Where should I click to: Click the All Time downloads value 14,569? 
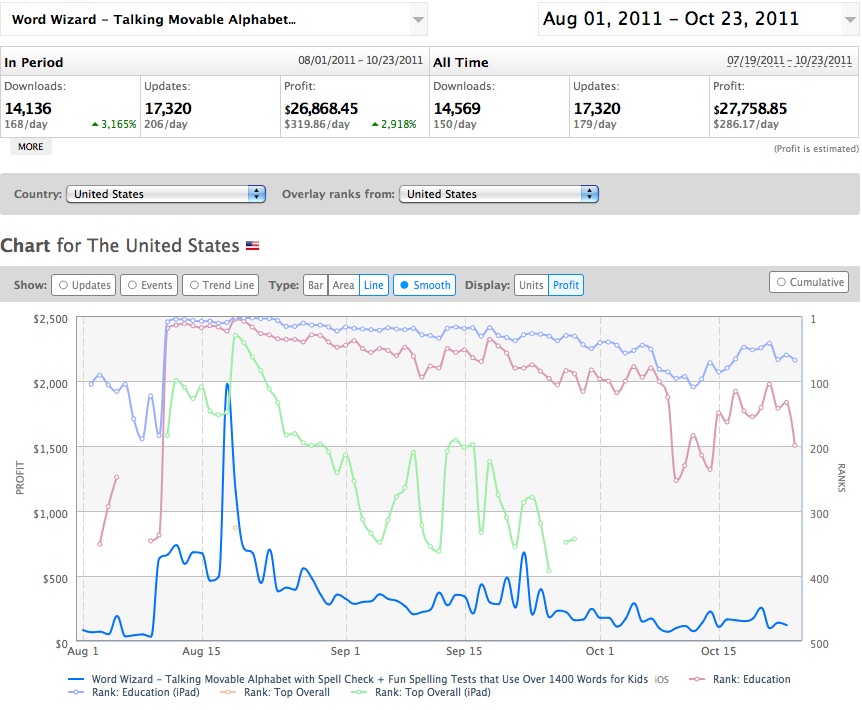click(457, 108)
